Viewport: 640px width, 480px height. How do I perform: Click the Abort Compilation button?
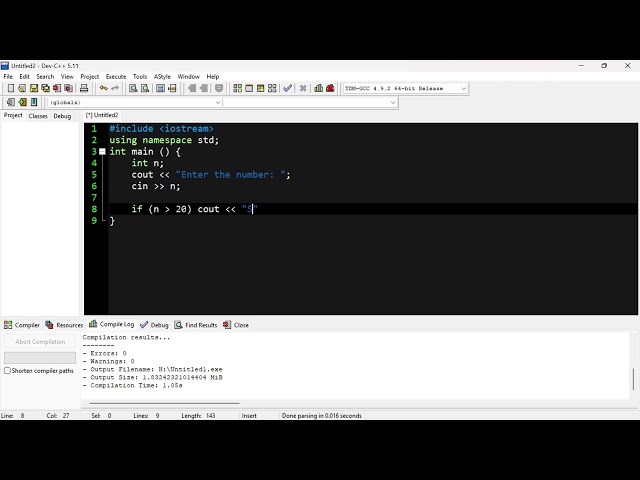[x=40, y=342]
